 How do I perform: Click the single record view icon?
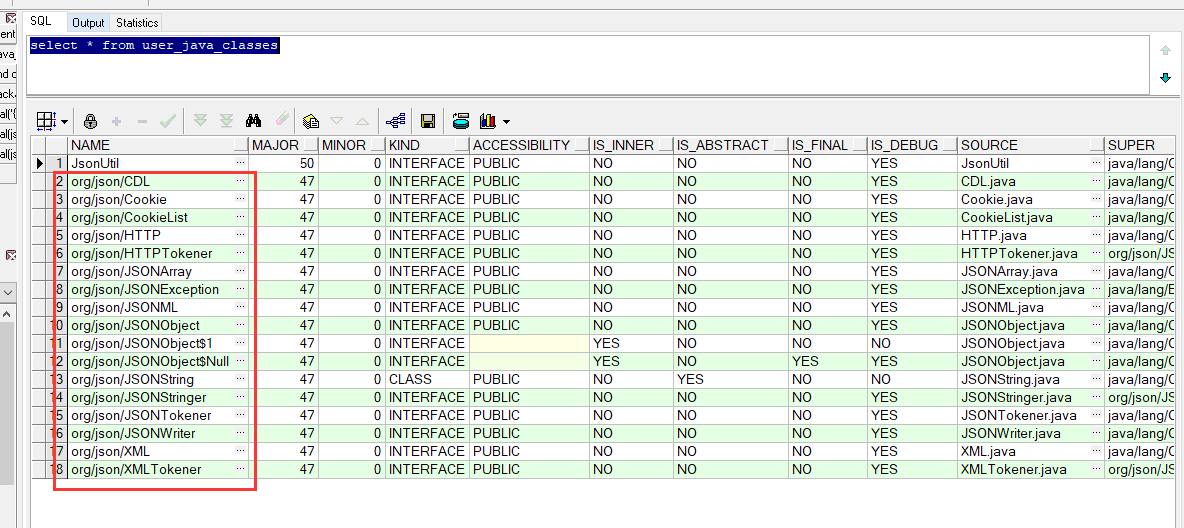click(x=311, y=121)
